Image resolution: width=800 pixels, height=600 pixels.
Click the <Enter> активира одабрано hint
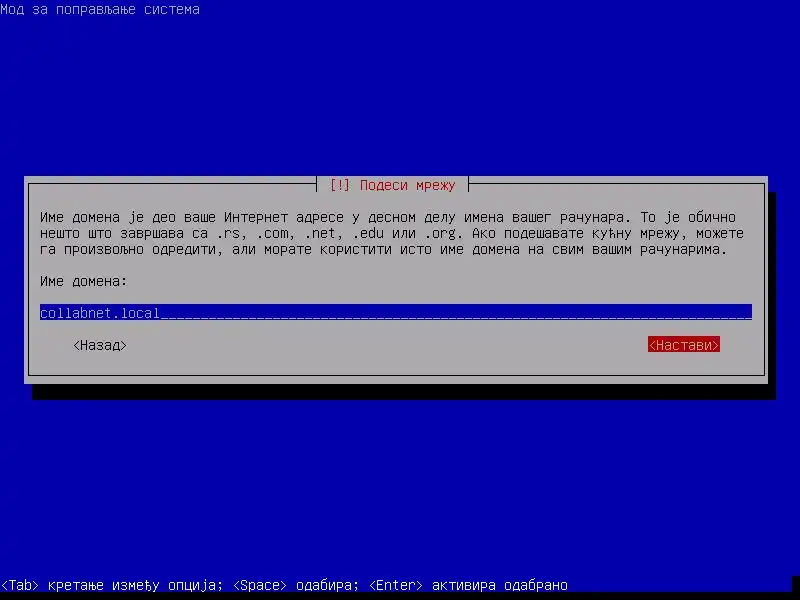coord(468,585)
